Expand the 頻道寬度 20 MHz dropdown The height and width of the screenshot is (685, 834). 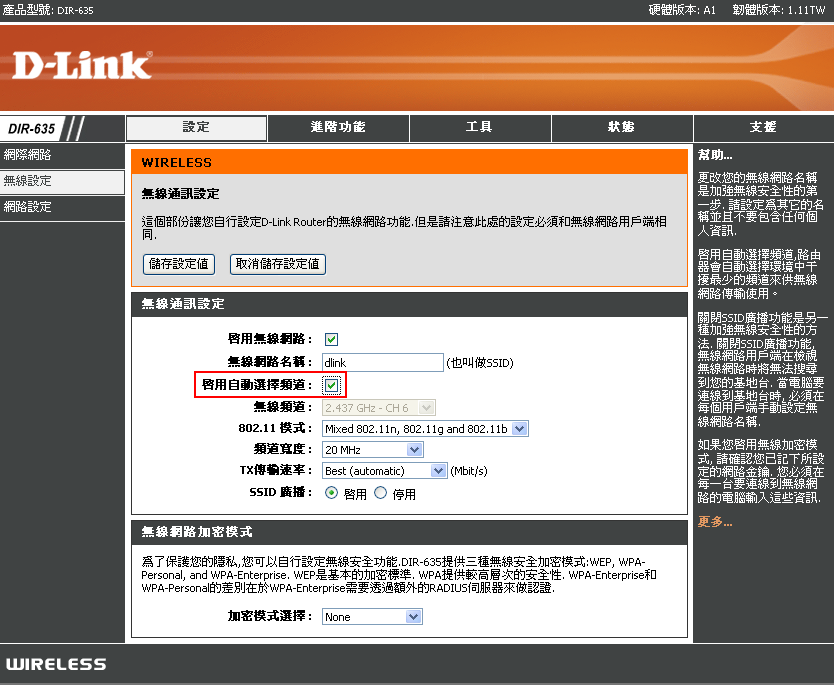pyautogui.click(x=372, y=450)
